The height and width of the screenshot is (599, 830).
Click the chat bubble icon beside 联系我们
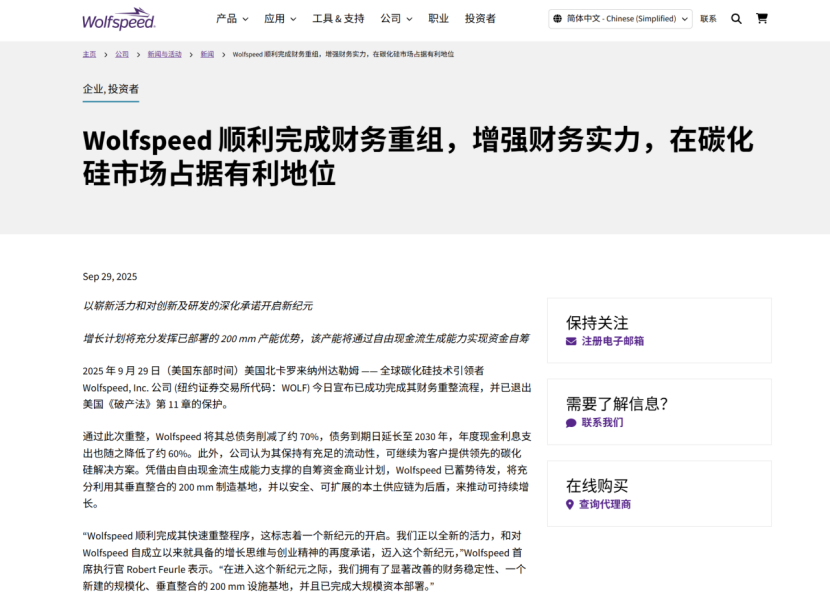pos(571,423)
